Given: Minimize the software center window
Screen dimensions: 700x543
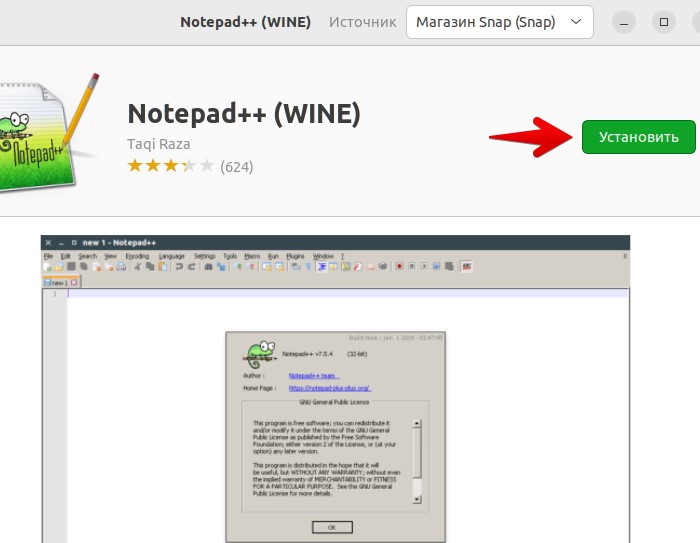Looking at the screenshot, I should (624, 22).
